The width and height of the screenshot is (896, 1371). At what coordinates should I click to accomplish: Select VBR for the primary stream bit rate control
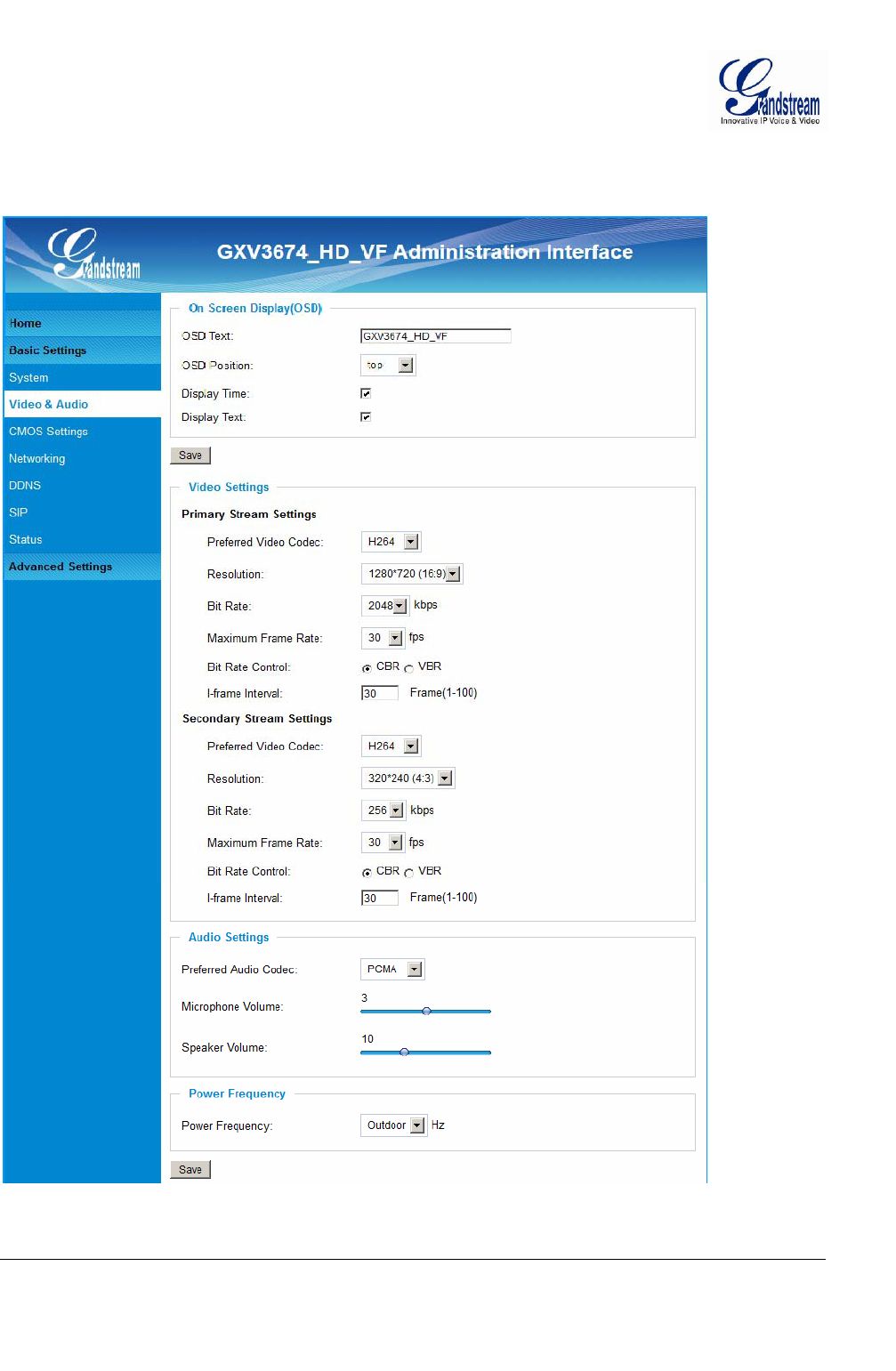pos(409,668)
